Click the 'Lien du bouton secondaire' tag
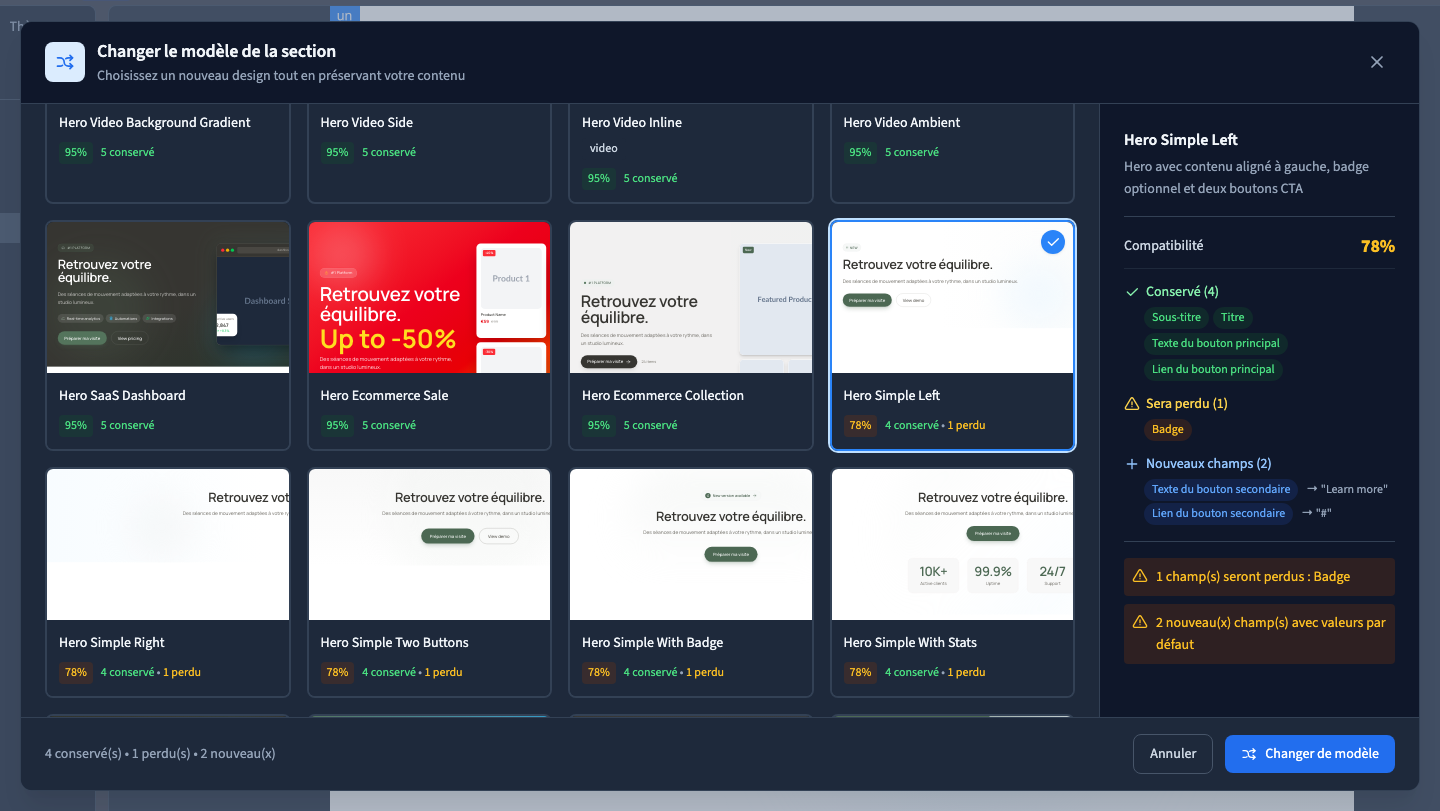This screenshot has height=811, width=1440. [x=1218, y=514]
